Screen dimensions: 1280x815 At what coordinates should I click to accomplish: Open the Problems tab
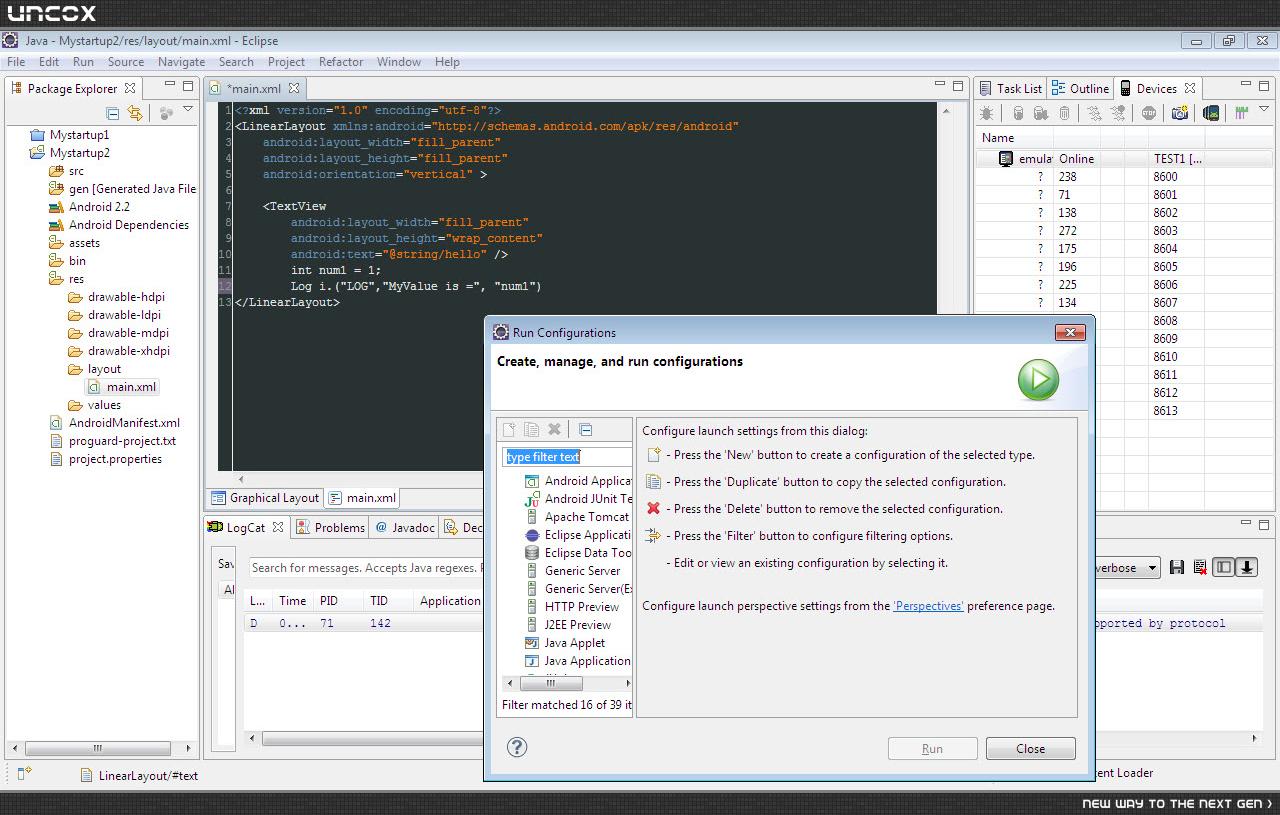point(330,527)
